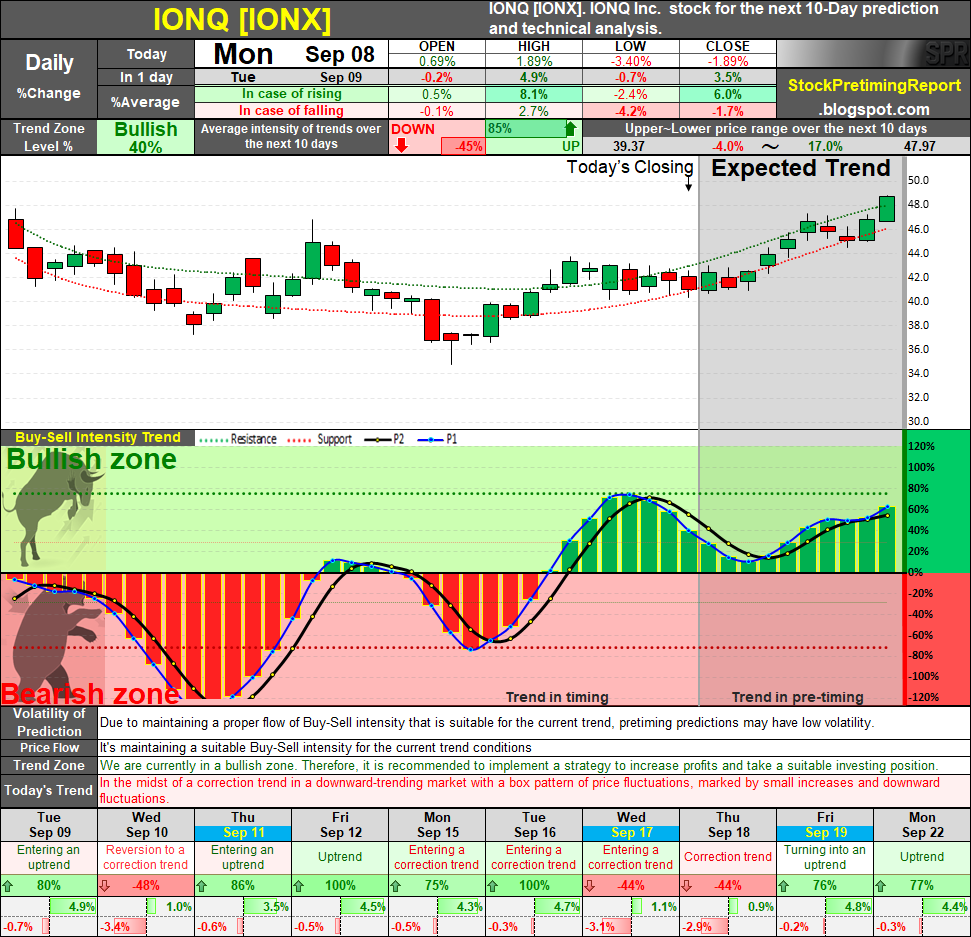The image size is (971, 937).
Task: Click the red down arrow under DOWN
Action: click(401, 146)
